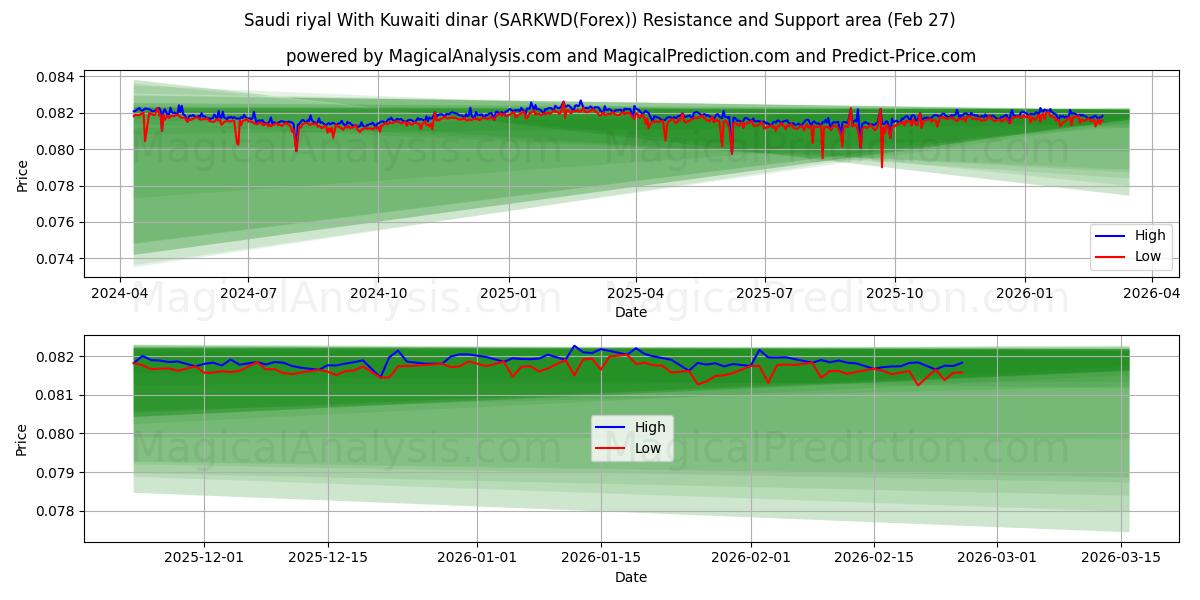
Task: Click the 2025-01 date tick
Action: [508, 293]
